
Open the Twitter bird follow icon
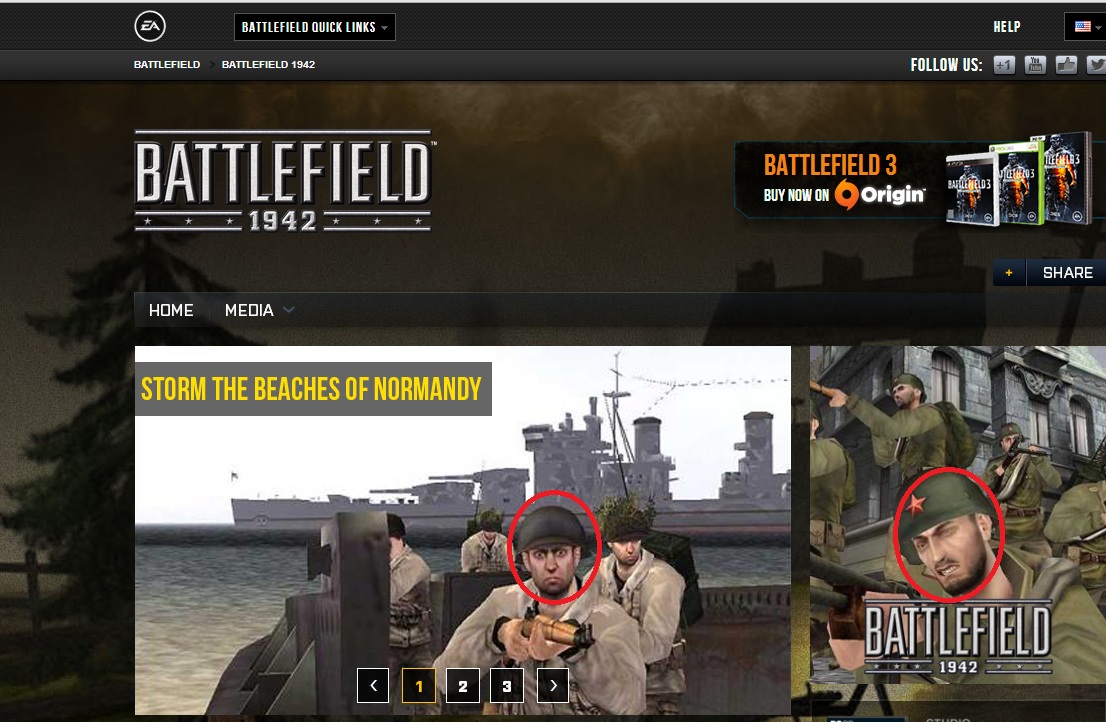[x=1096, y=65]
